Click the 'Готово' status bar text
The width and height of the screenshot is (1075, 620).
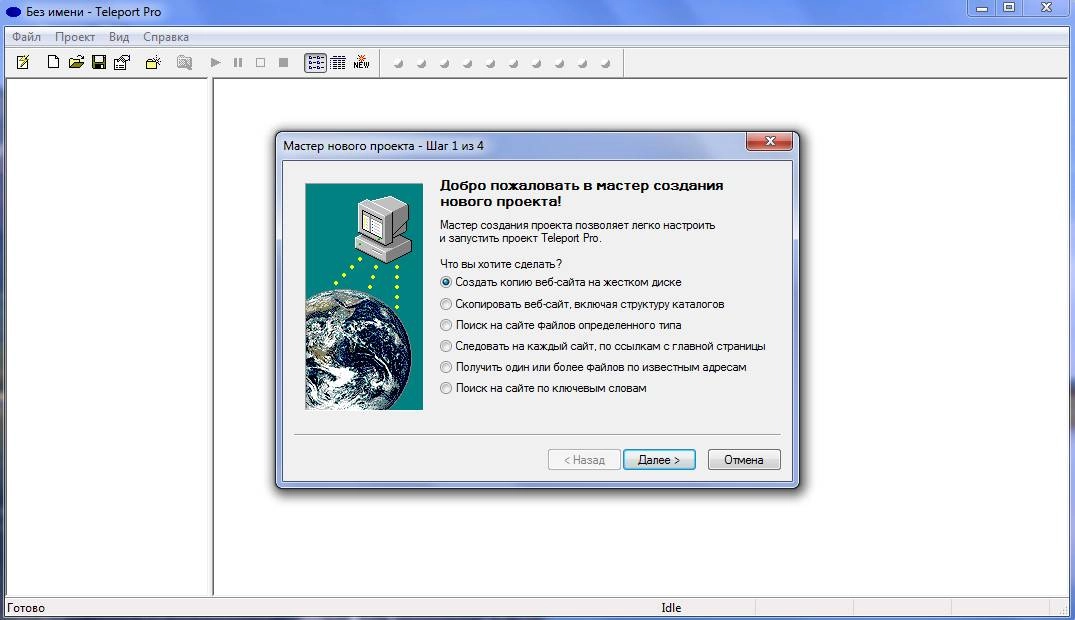point(26,608)
